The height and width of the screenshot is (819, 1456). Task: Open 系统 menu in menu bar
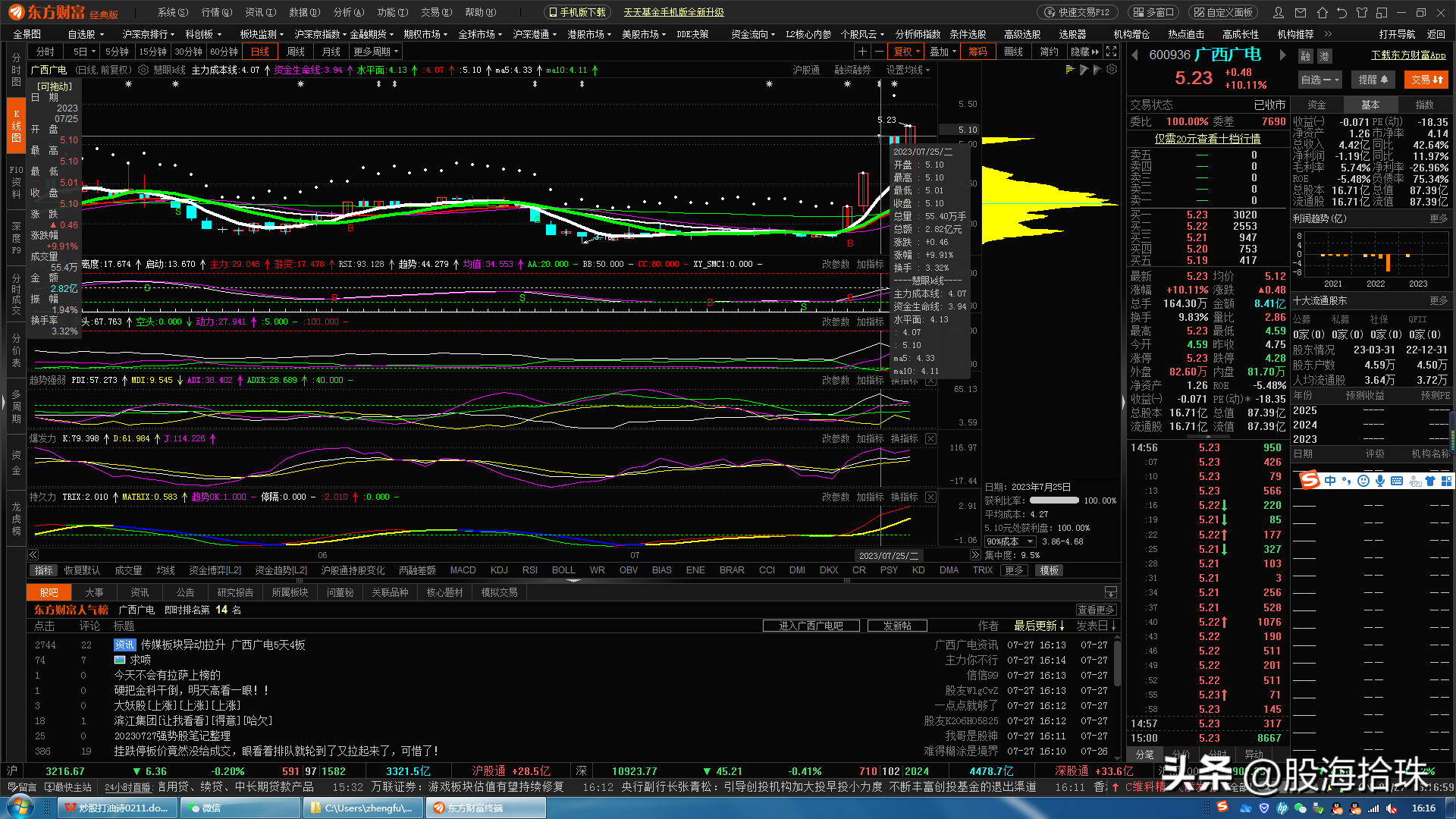(x=172, y=12)
